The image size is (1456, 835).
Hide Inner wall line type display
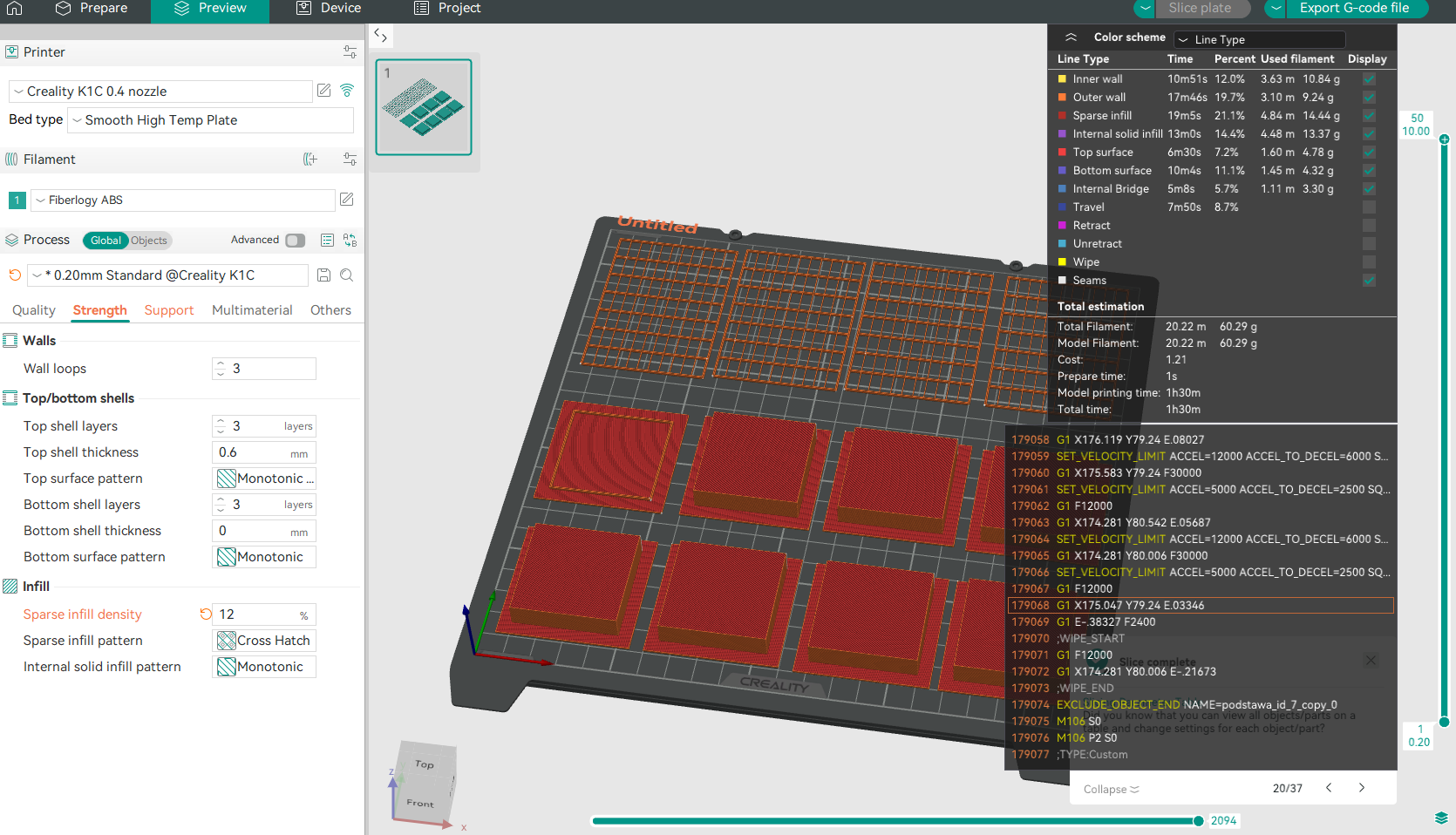pos(1369,79)
